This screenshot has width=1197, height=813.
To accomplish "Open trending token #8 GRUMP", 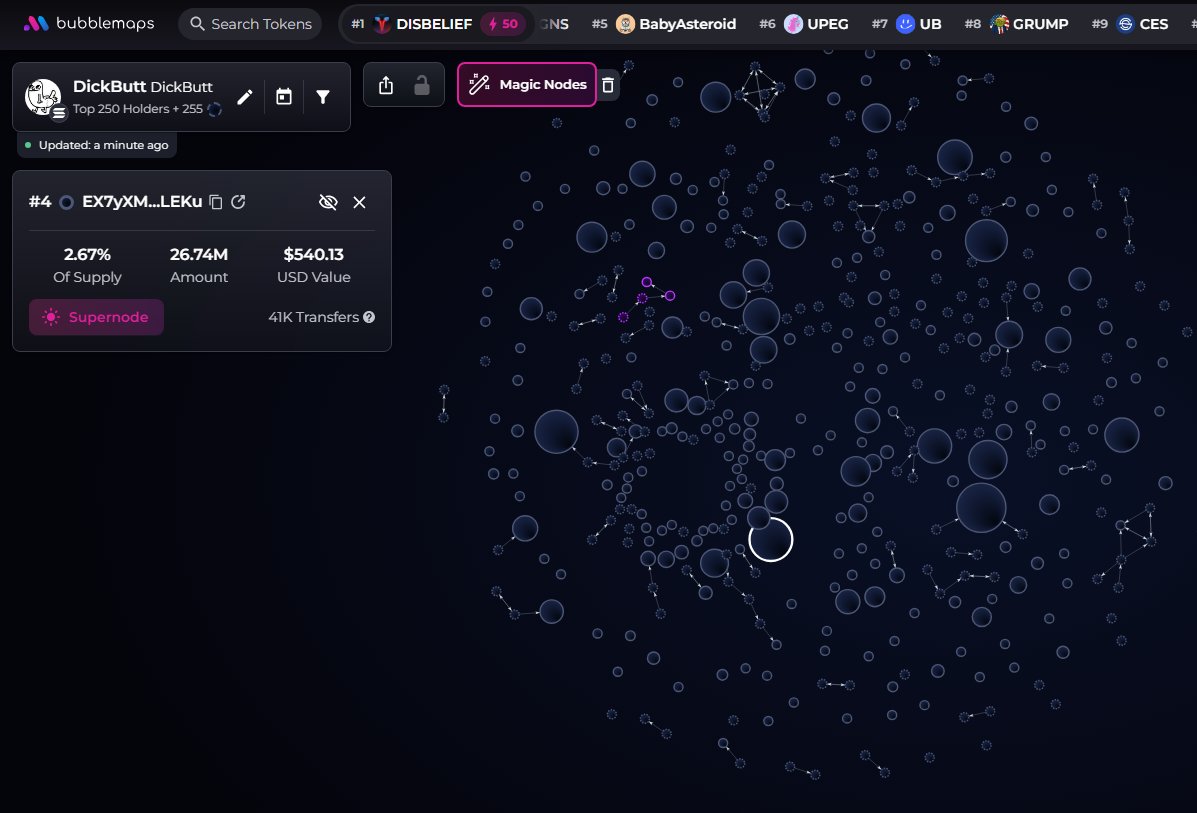I will click(1015, 24).
